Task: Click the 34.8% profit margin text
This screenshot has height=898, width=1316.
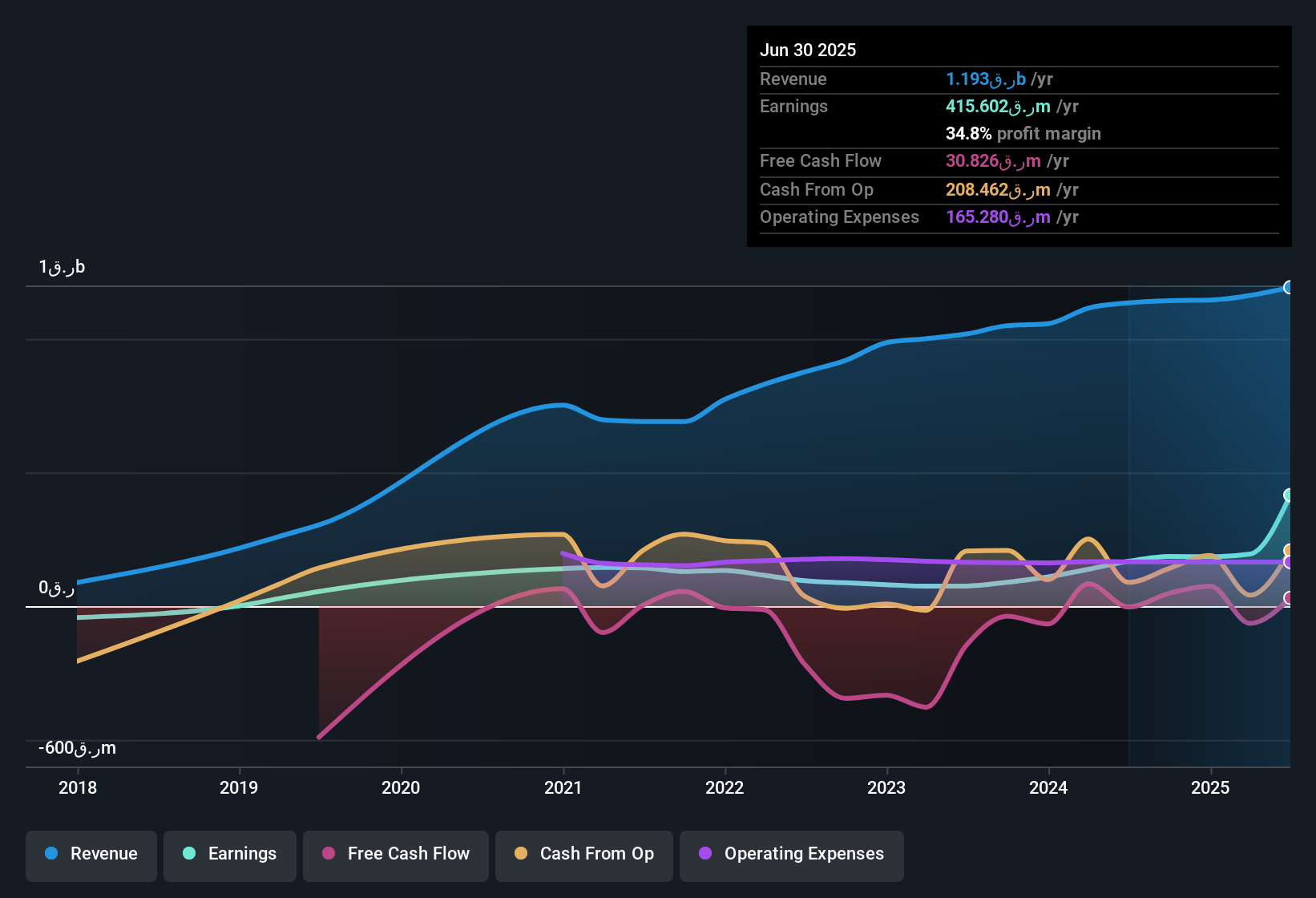Action: [x=1023, y=133]
